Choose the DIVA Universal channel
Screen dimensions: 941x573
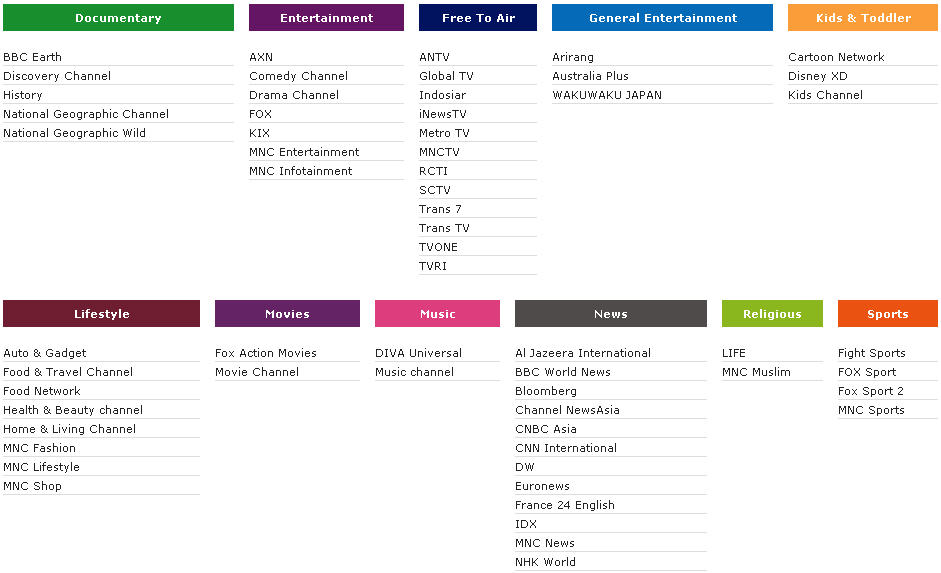418,353
